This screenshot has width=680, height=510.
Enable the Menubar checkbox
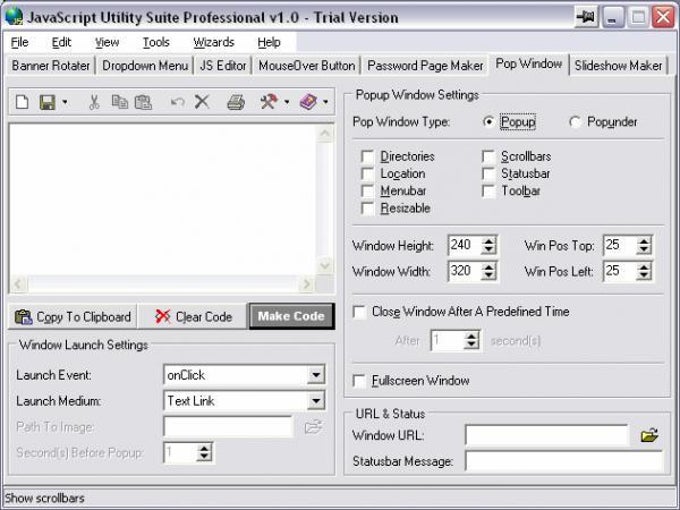click(367, 191)
